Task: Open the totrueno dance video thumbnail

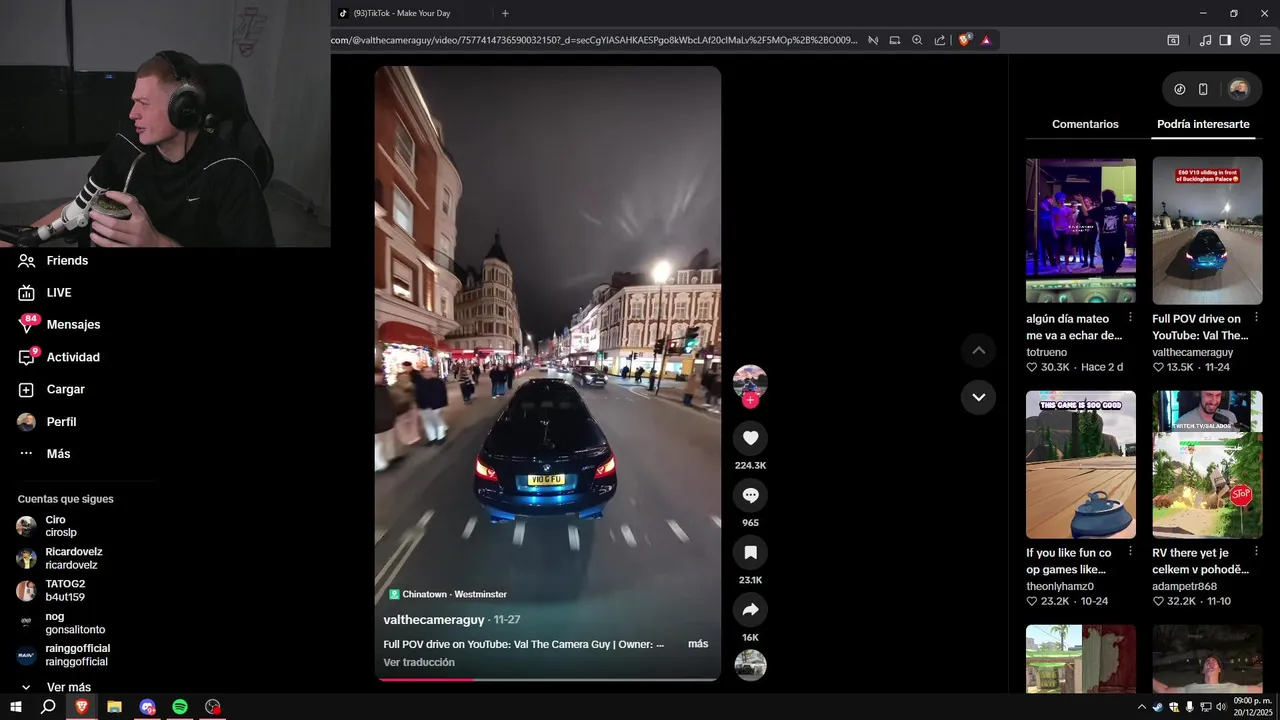Action: [x=1081, y=230]
